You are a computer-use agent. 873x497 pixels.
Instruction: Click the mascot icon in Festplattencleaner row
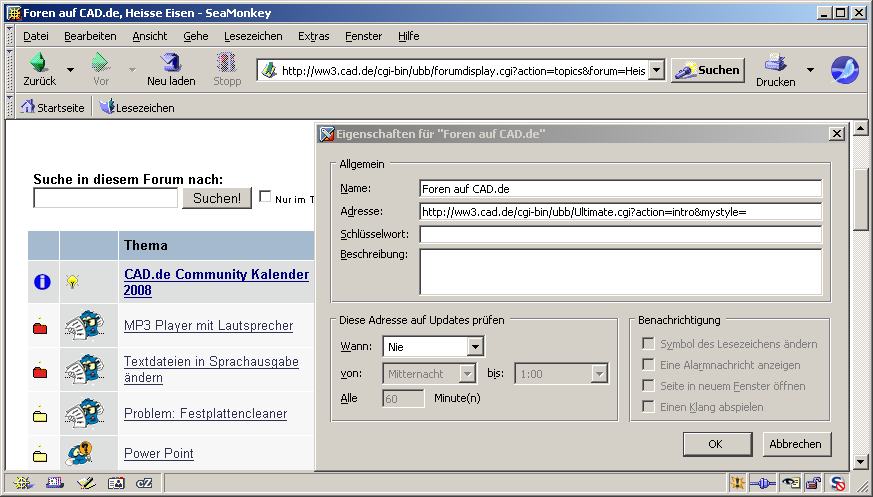click(84, 414)
